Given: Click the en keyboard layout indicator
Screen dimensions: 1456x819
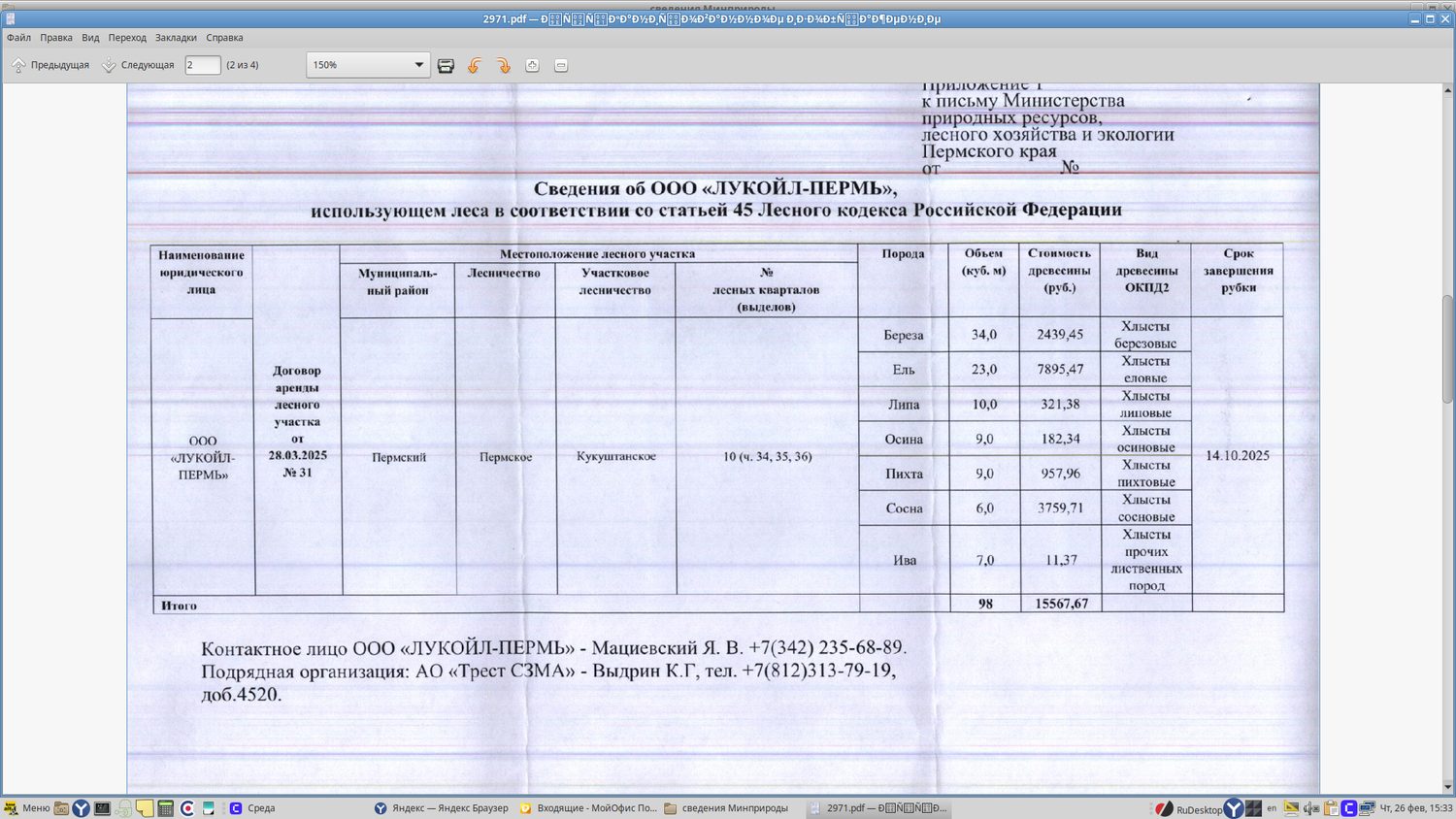Looking at the screenshot, I should pyautogui.click(x=1272, y=808).
